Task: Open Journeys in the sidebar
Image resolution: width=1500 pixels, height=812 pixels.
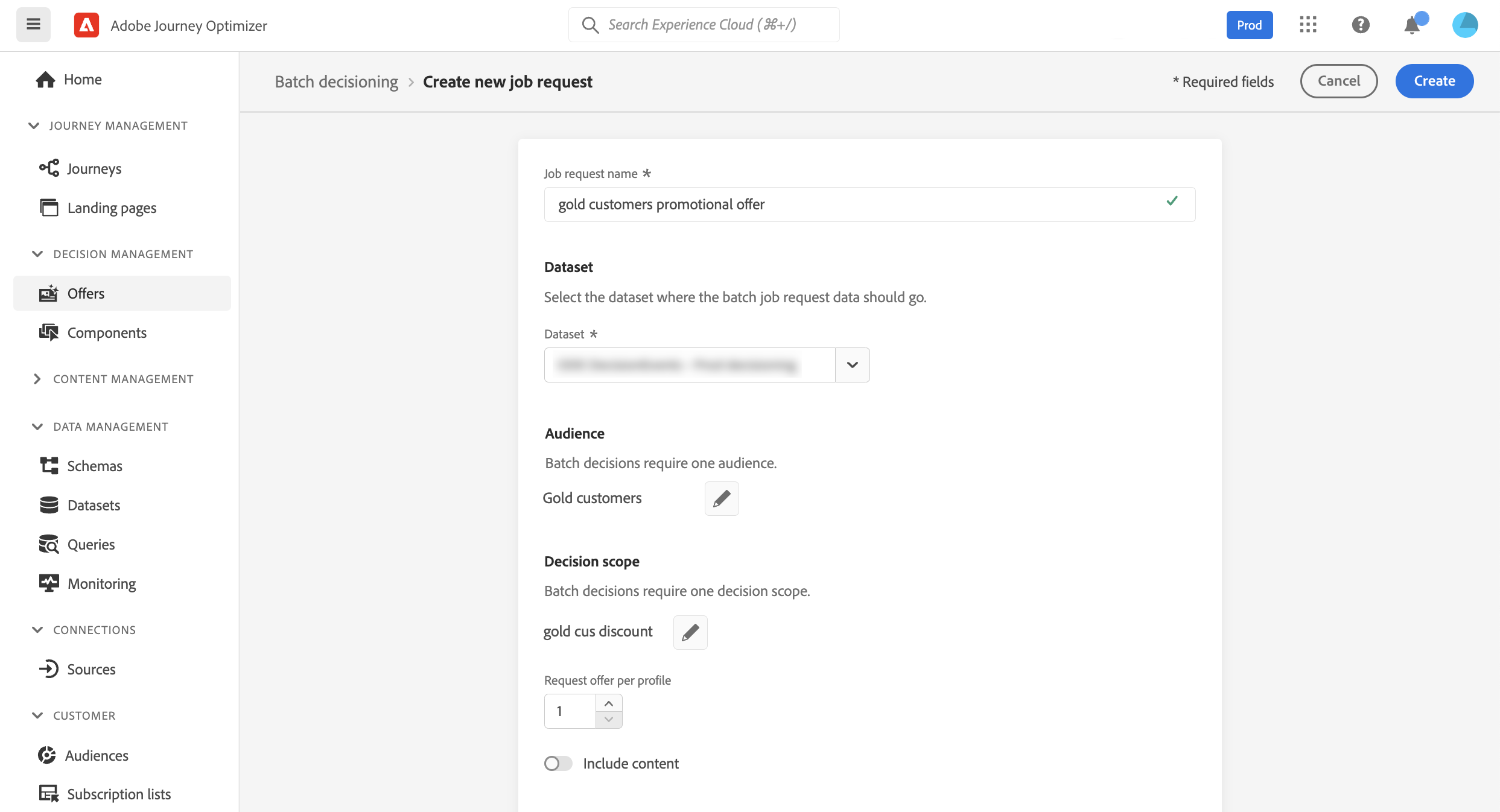Action: pos(94,168)
